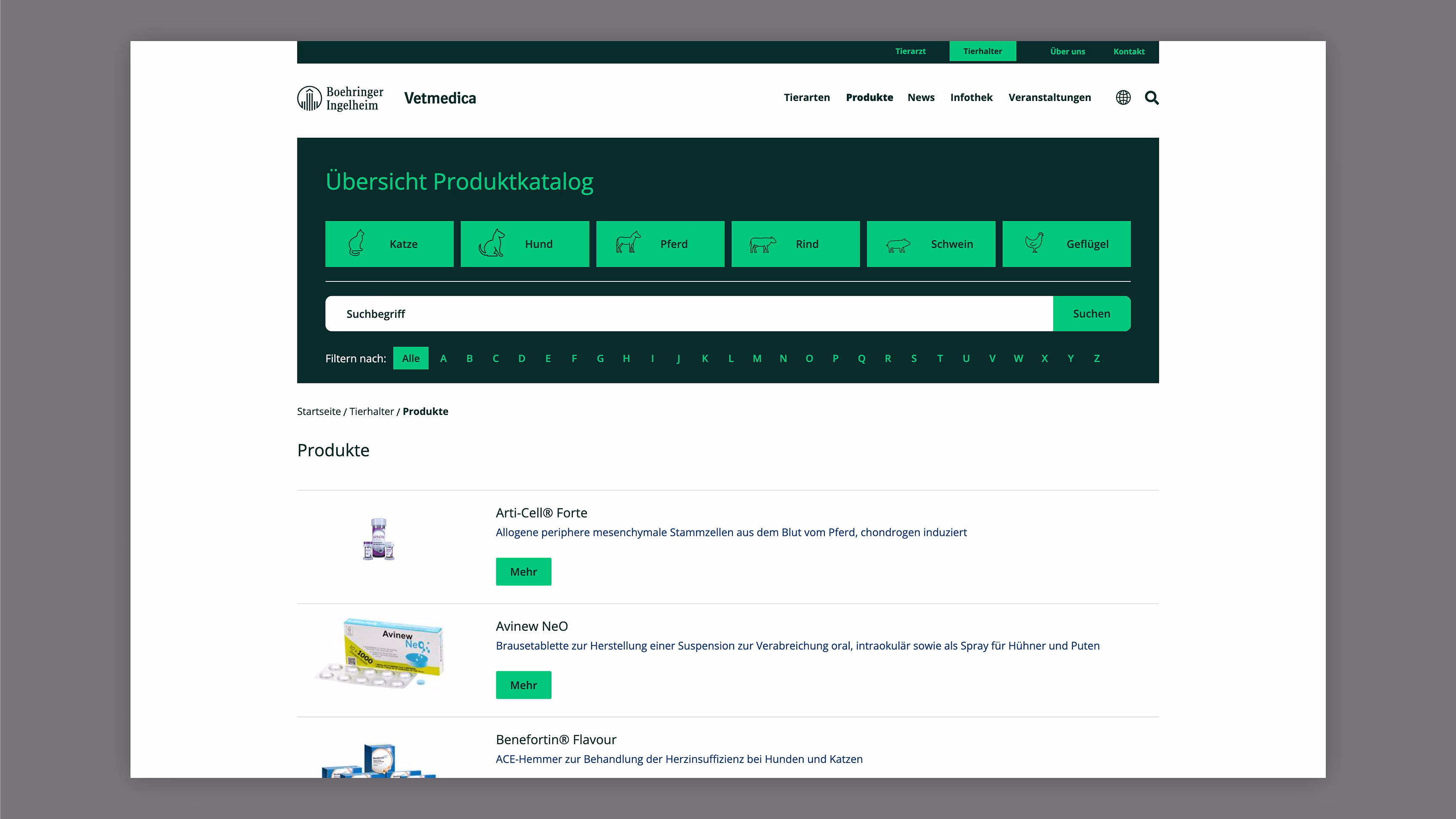Open the Infothek menu item
Screen dimensions: 1456x819
(971, 97)
